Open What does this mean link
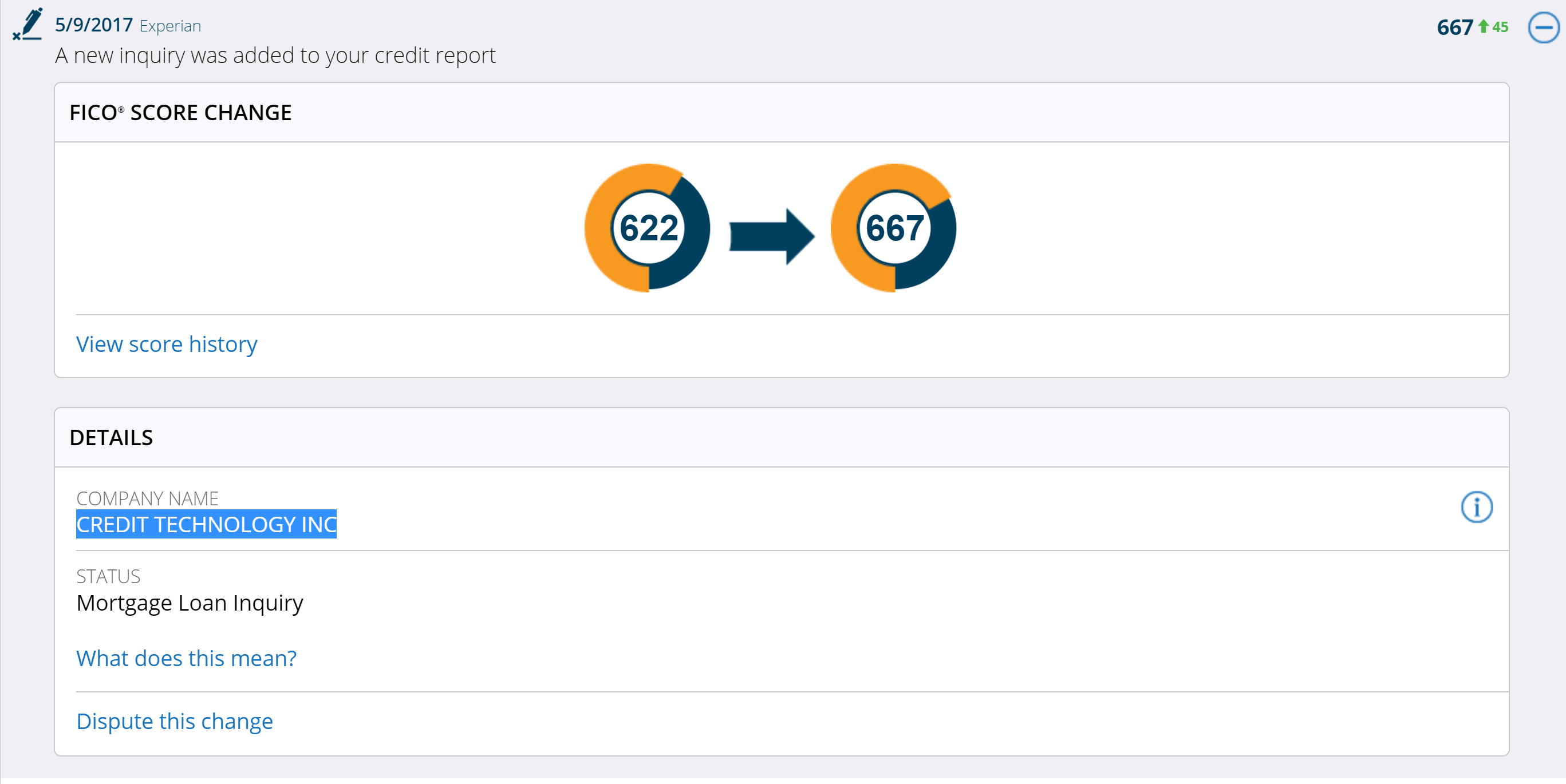 [x=186, y=658]
